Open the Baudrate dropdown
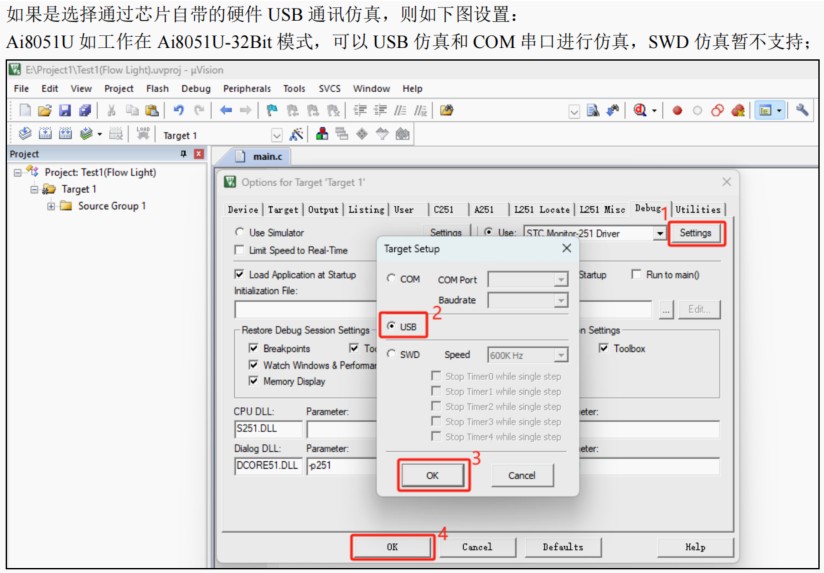The width and height of the screenshot is (824, 573). [561, 300]
